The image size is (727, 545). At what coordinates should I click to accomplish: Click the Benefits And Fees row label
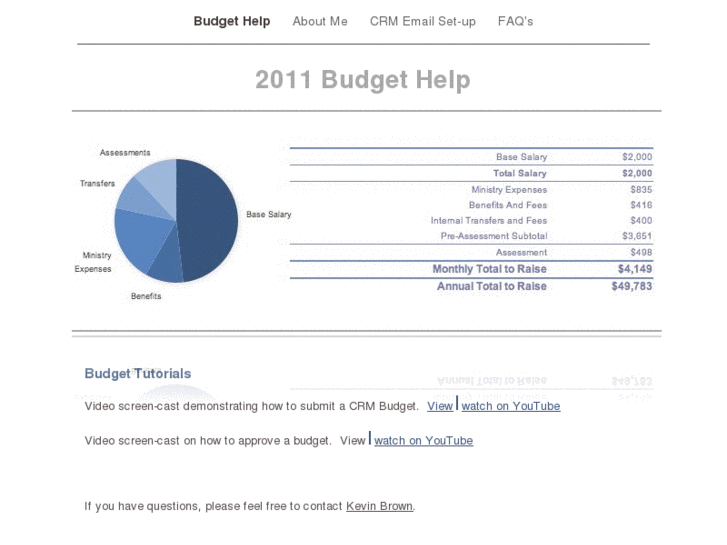coord(508,205)
